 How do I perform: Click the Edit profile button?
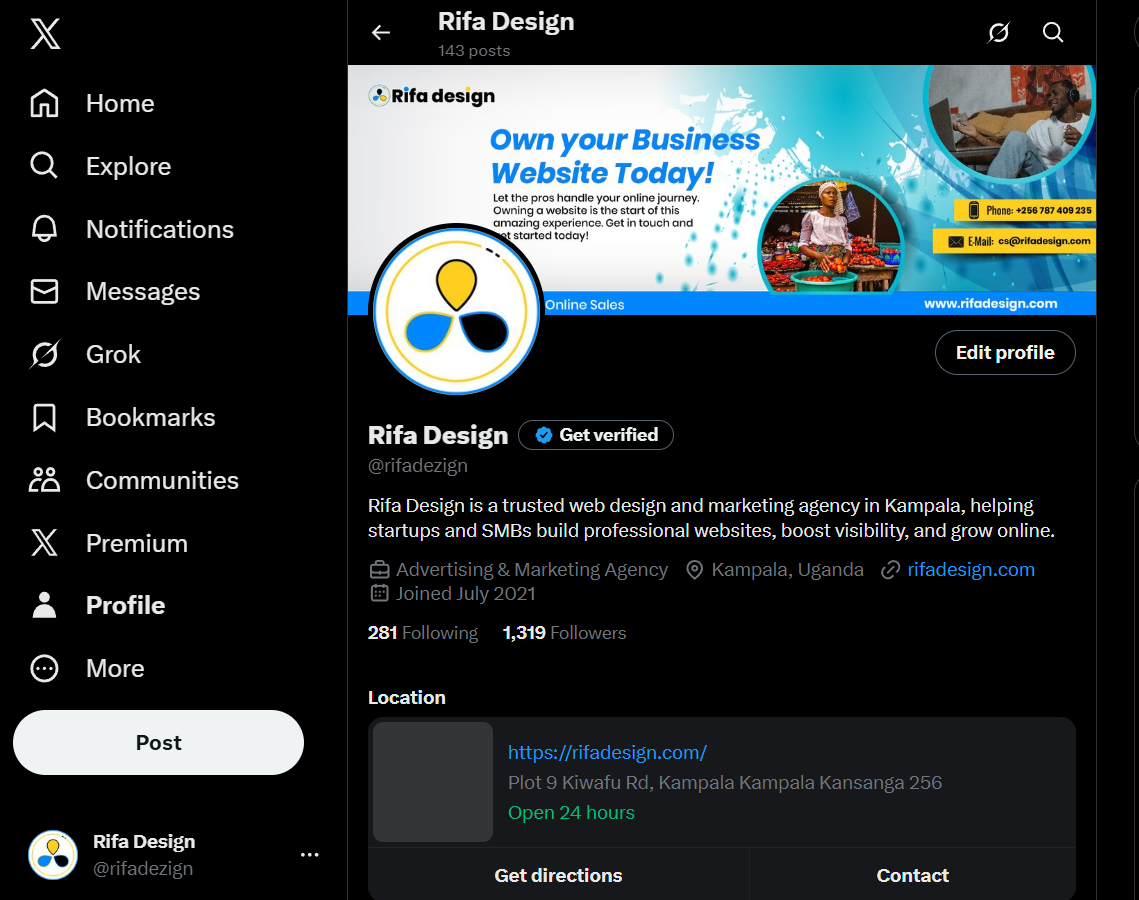coord(1004,353)
